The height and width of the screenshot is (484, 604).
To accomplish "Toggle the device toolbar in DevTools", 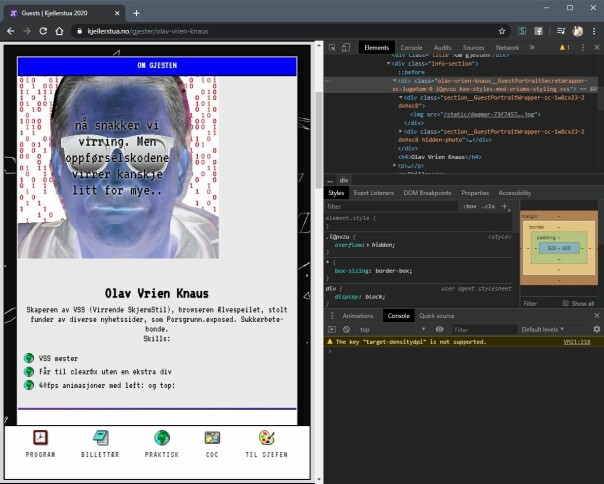I will point(346,47).
